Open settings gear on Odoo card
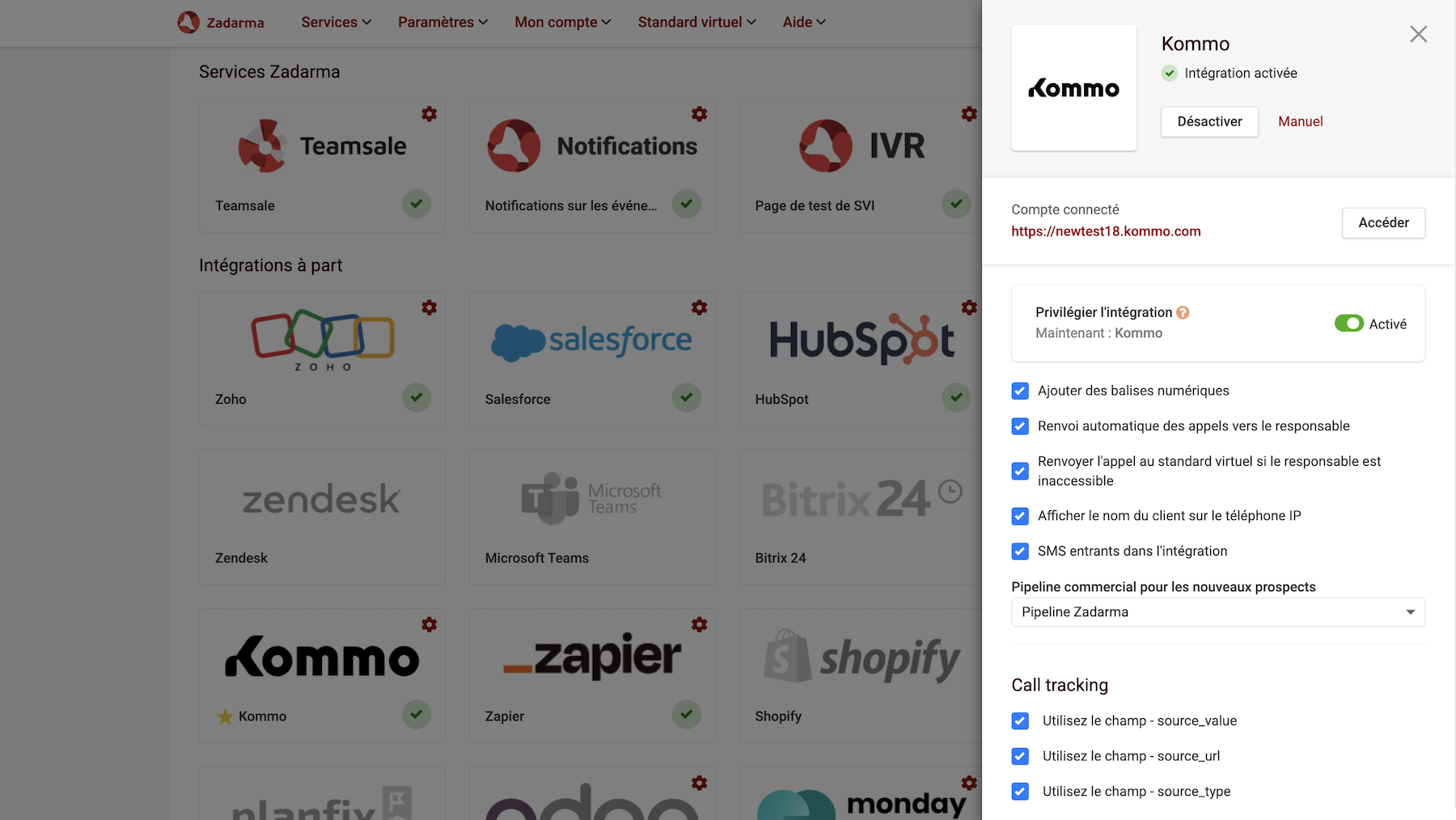 coord(700,783)
